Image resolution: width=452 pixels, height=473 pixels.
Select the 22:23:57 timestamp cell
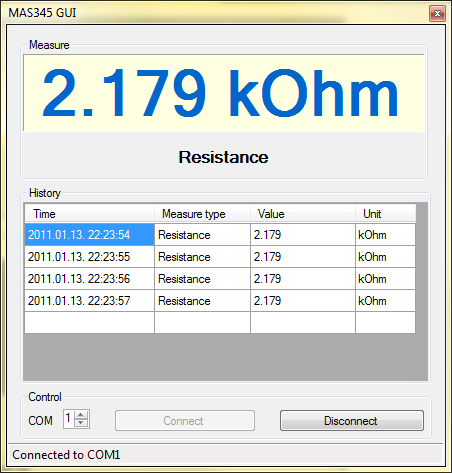point(89,301)
